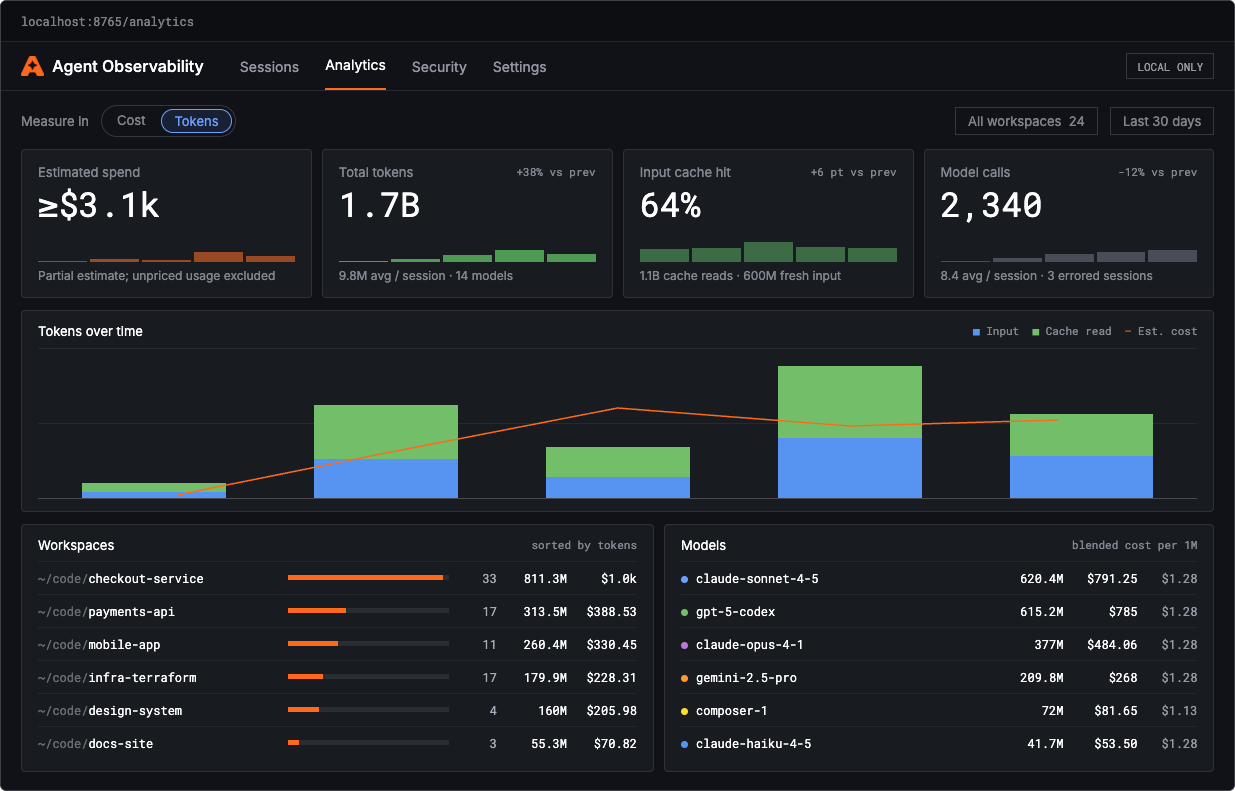This screenshot has width=1235, height=791.
Task: Open the infra-terraform workspace row
Action: (337, 677)
